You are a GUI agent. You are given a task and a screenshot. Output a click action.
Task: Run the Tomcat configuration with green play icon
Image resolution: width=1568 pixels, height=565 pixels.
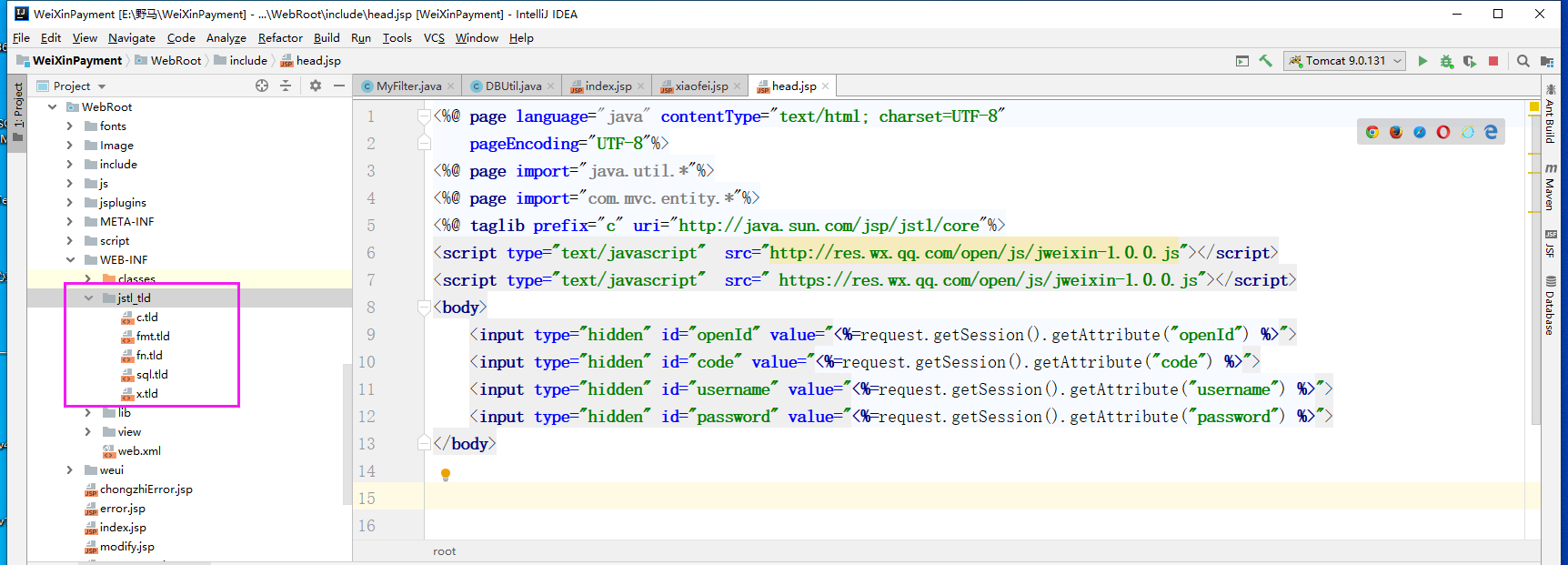click(x=1422, y=61)
